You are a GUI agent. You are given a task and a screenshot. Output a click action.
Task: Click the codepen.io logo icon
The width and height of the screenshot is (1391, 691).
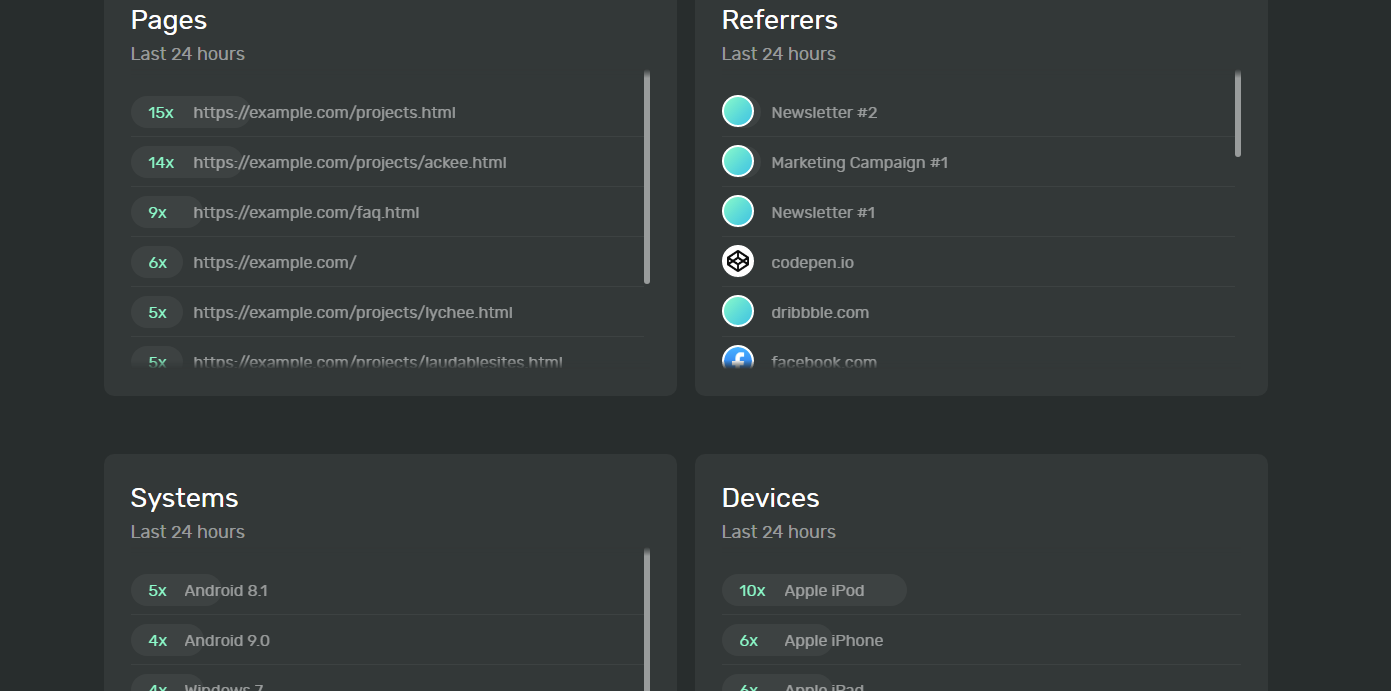[737, 262]
